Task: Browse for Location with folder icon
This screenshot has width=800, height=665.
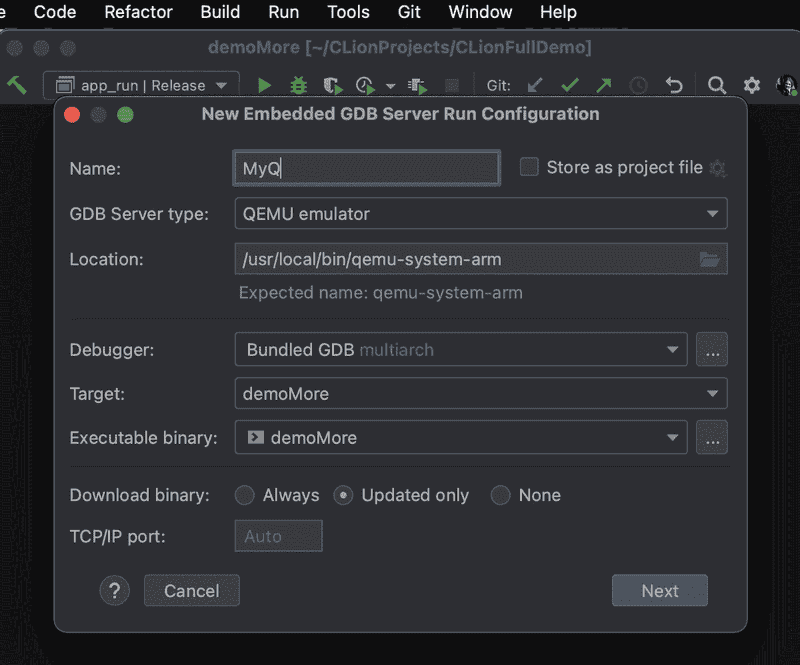Action: 710,259
